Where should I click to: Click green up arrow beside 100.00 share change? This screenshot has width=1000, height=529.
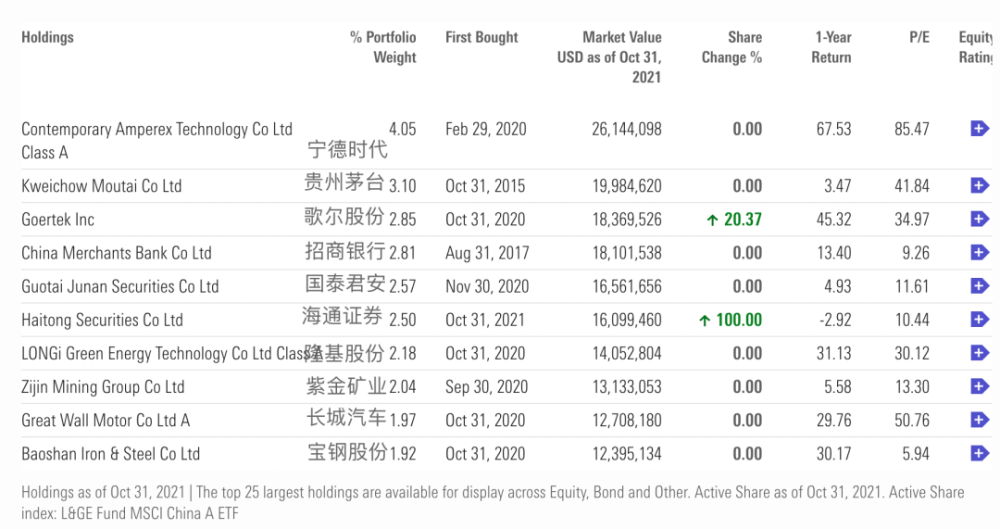point(705,320)
